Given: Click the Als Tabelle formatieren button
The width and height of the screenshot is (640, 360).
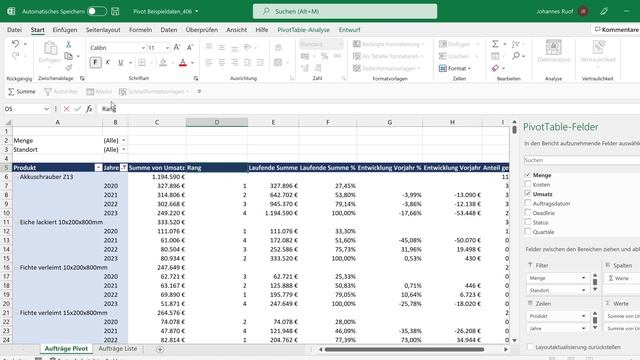Looking at the screenshot, I should pos(388,56).
